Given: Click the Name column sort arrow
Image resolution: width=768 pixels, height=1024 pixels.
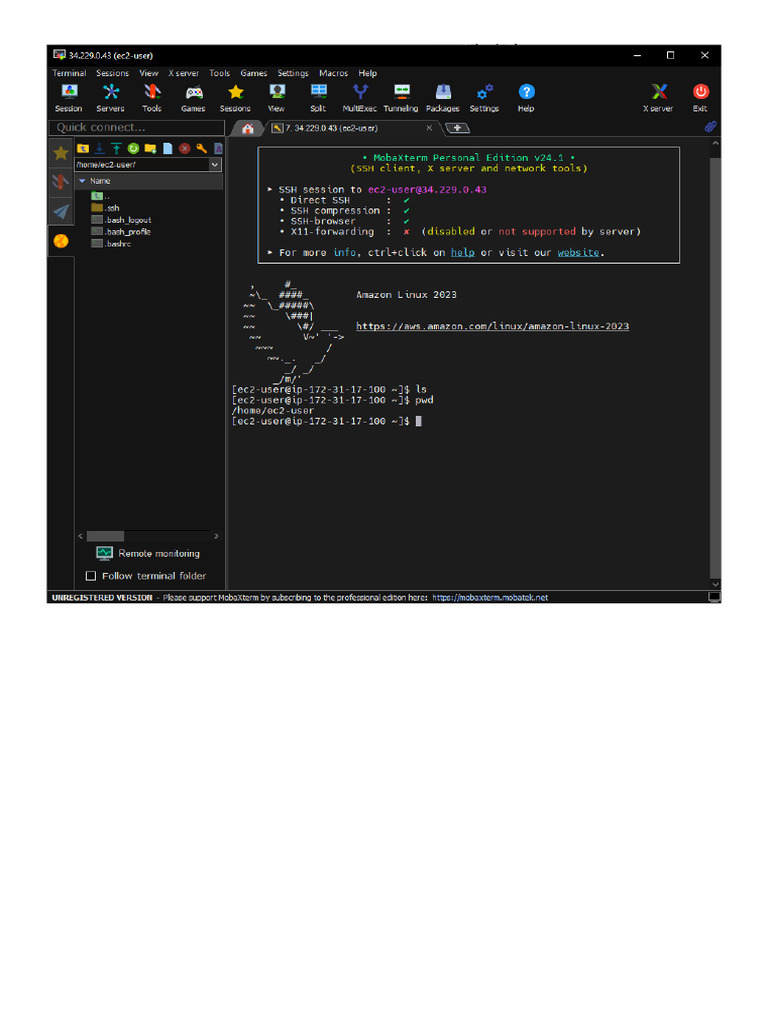Looking at the screenshot, I should 82,181.
